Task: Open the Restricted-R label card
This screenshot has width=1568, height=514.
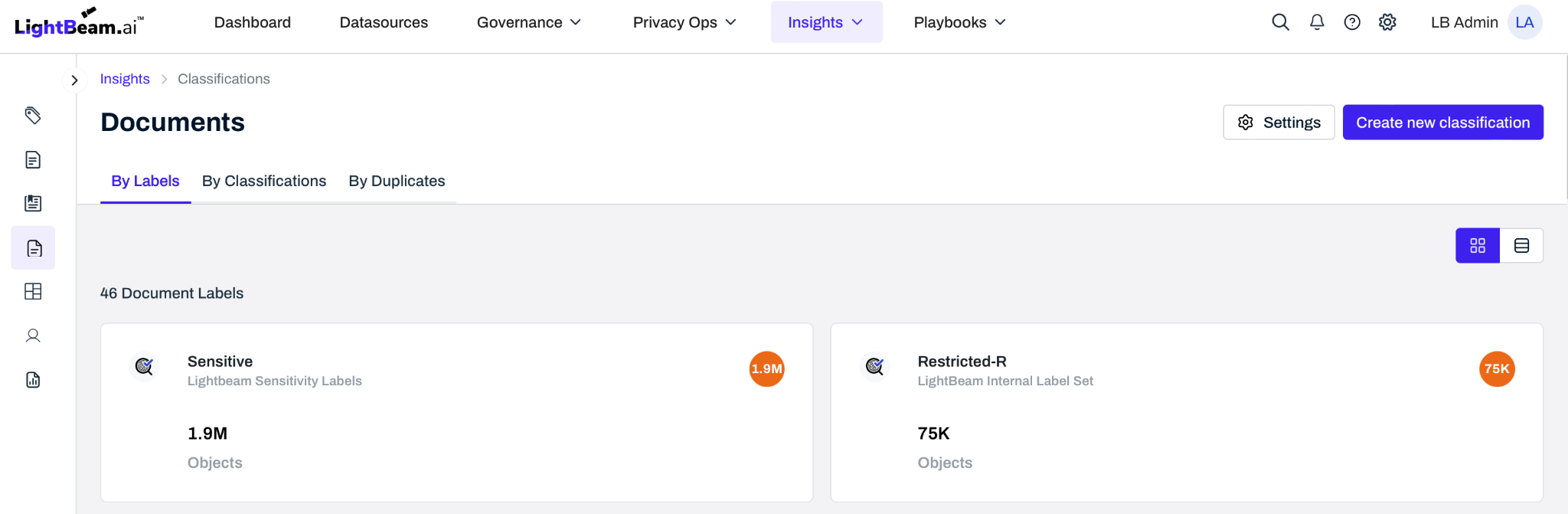Action: (962, 362)
